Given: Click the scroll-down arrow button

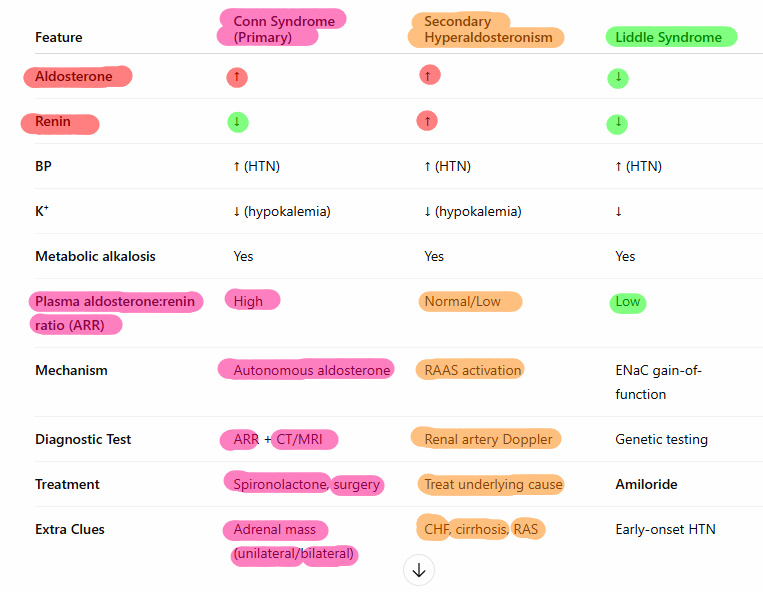Looking at the screenshot, I should point(419,570).
